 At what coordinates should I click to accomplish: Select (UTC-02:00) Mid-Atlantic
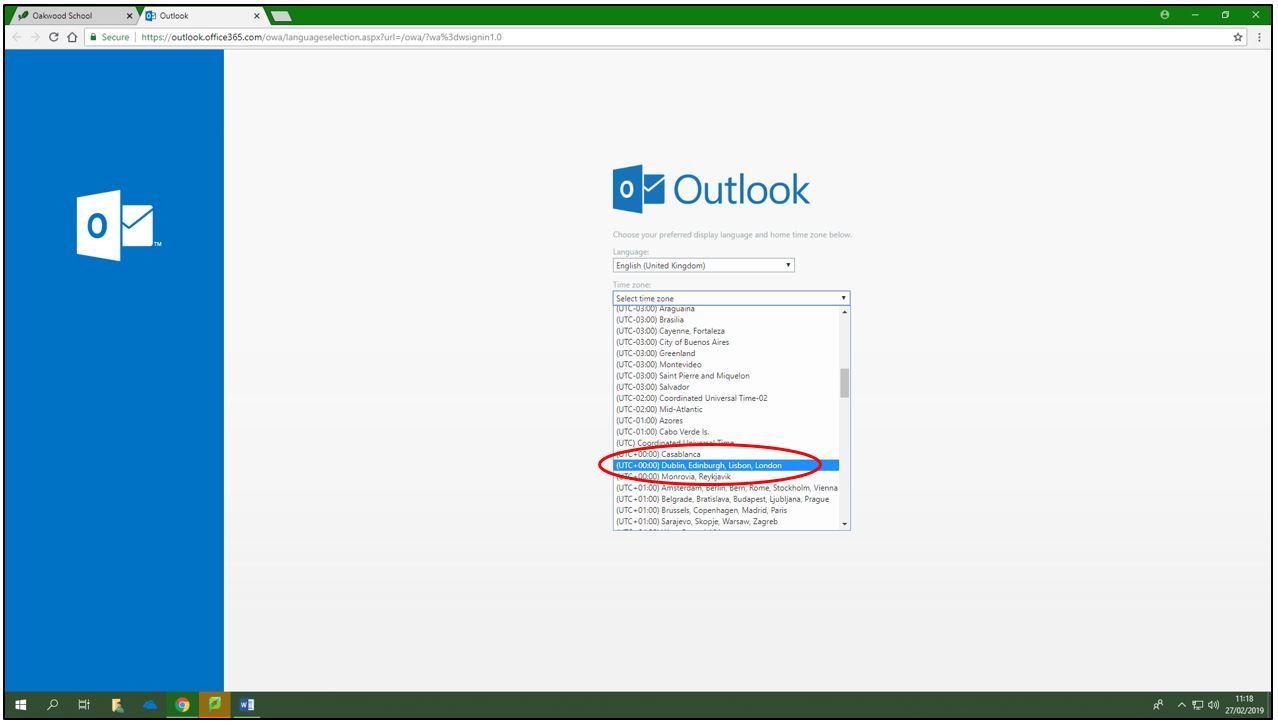[x=726, y=409]
